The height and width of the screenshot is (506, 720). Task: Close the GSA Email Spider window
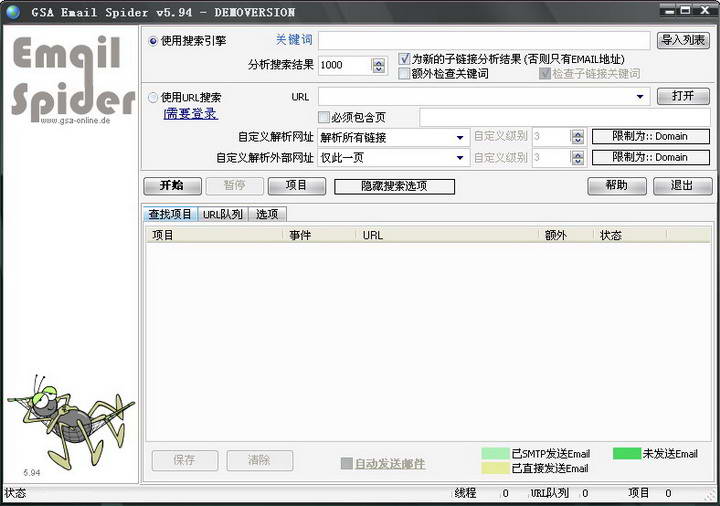pos(705,10)
